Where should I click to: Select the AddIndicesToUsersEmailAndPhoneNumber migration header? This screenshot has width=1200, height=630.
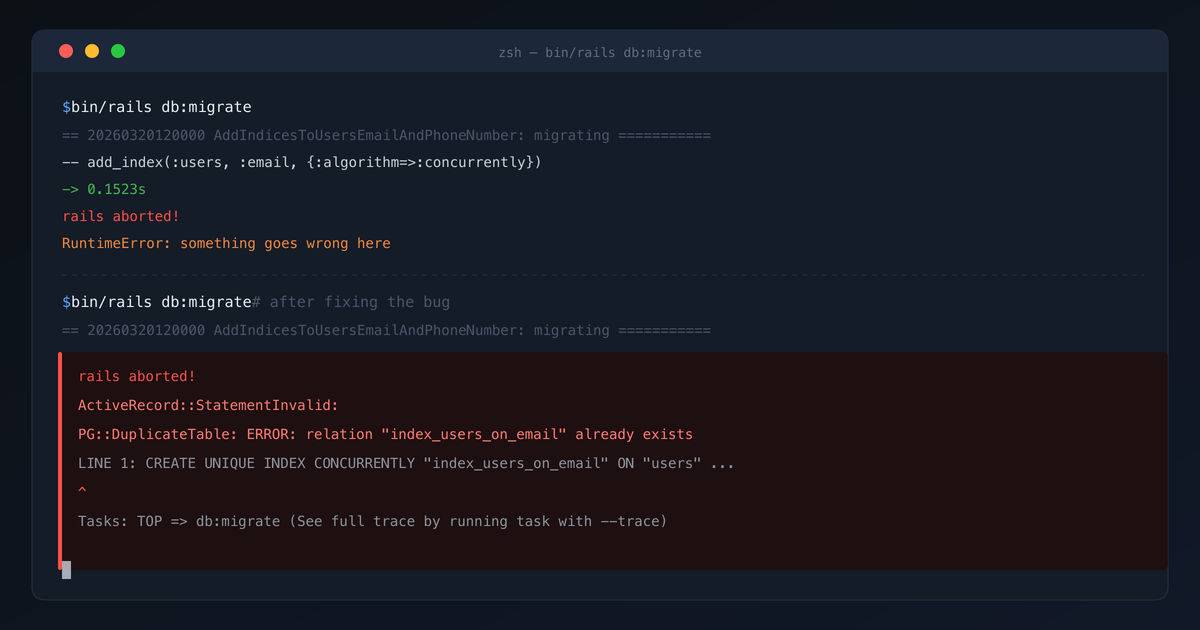pyautogui.click(x=385, y=134)
